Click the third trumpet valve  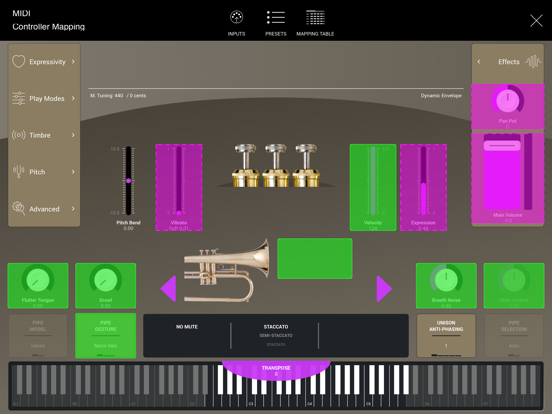click(x=306, y=165)
